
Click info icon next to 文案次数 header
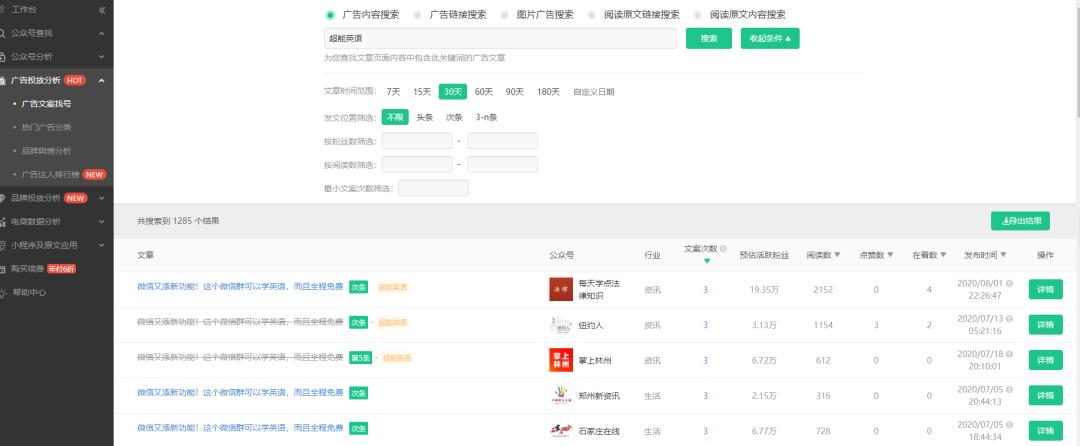click(x=723, y=248)
